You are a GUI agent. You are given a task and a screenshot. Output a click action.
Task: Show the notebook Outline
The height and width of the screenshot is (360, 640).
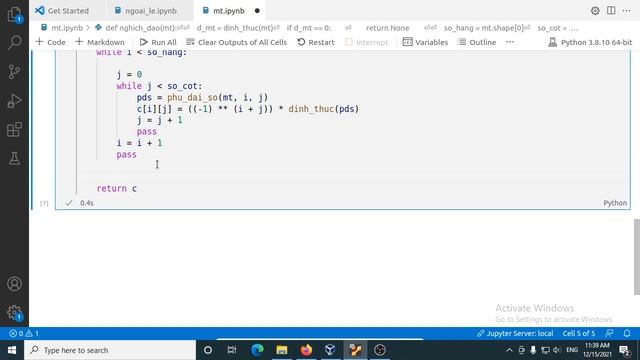(x=477, y=42)
